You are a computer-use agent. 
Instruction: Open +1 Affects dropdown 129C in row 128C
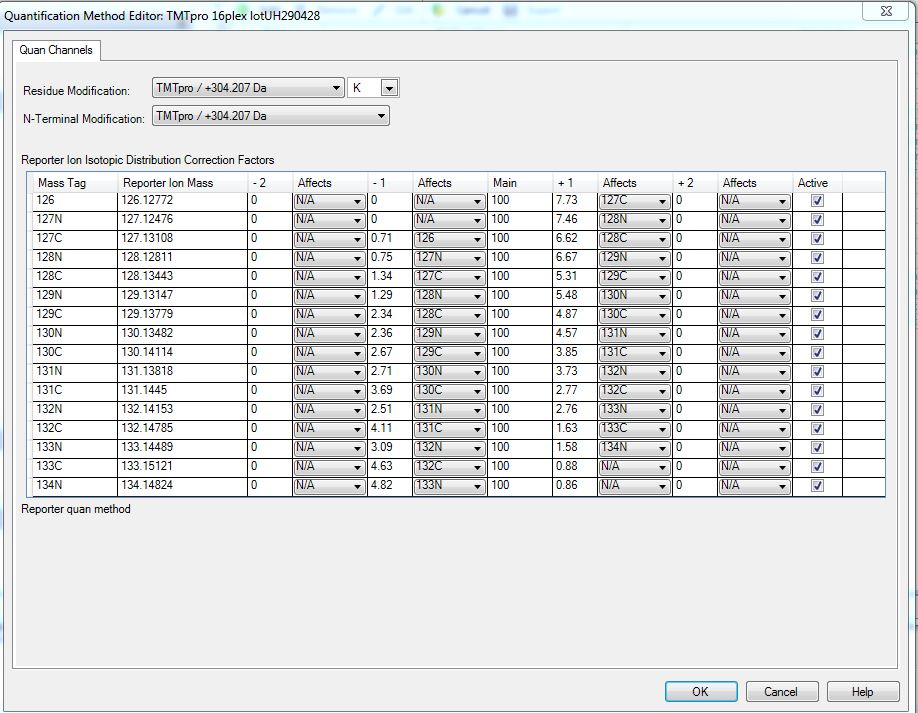pyautogui.click(x=635, y=276)
